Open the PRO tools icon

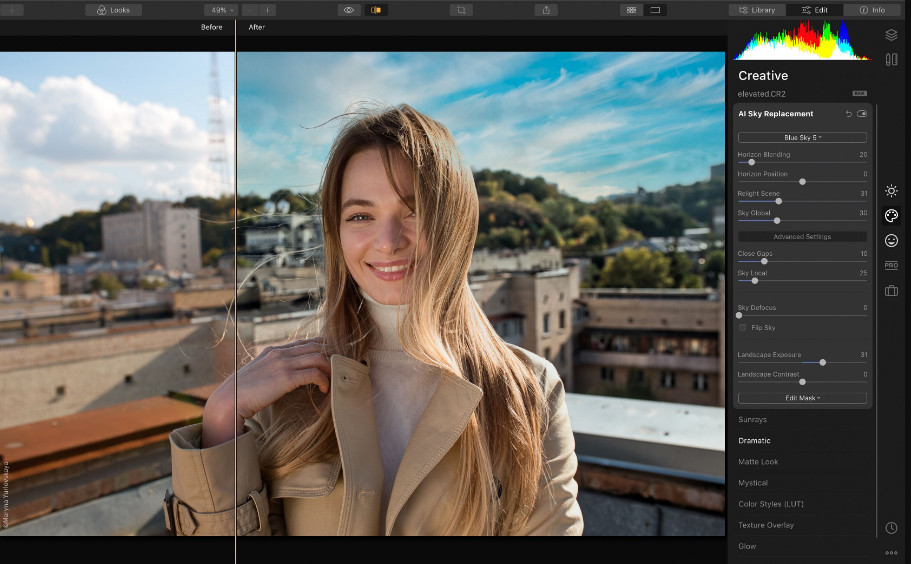click(x=891, y=265)
